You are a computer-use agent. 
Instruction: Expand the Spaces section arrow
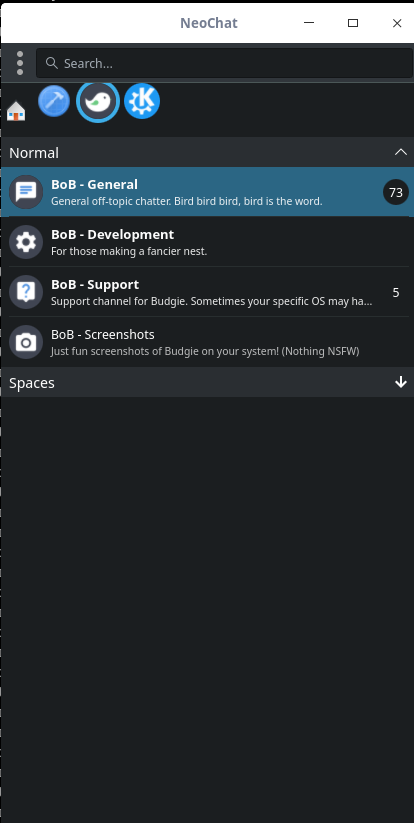tap(400, 382)
